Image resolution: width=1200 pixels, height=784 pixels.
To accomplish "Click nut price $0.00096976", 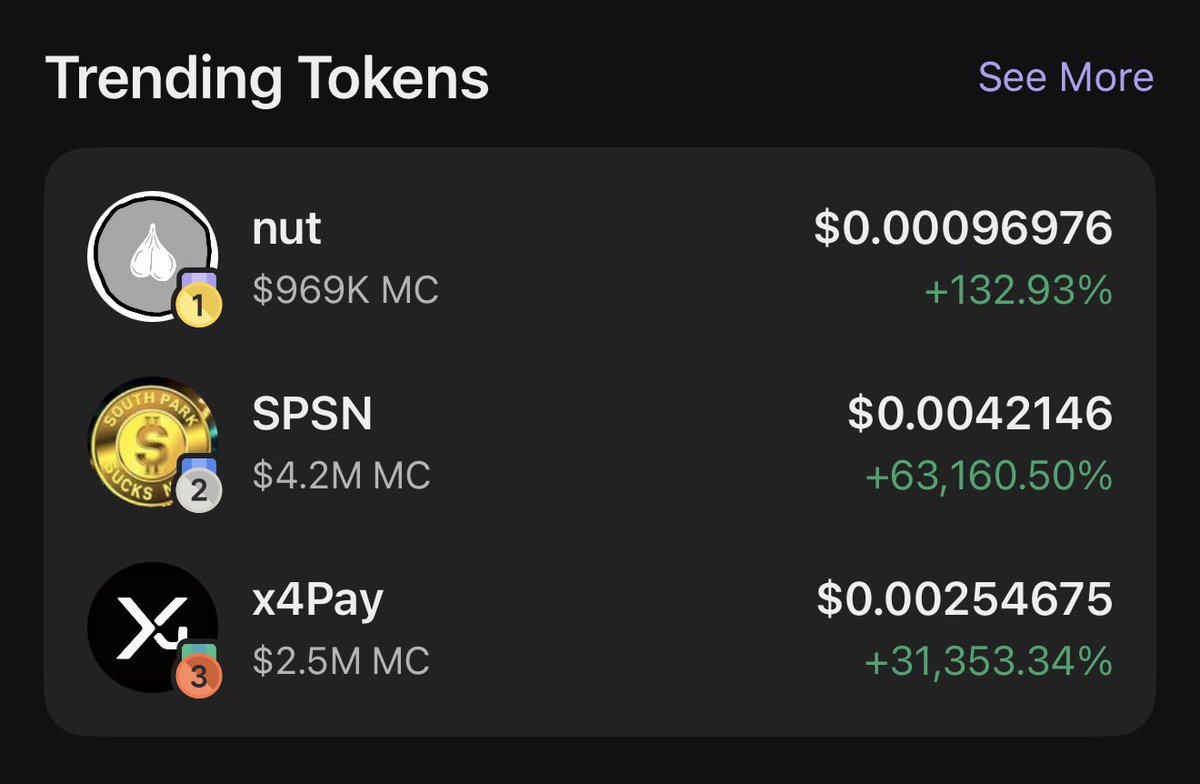I will 963,229.
